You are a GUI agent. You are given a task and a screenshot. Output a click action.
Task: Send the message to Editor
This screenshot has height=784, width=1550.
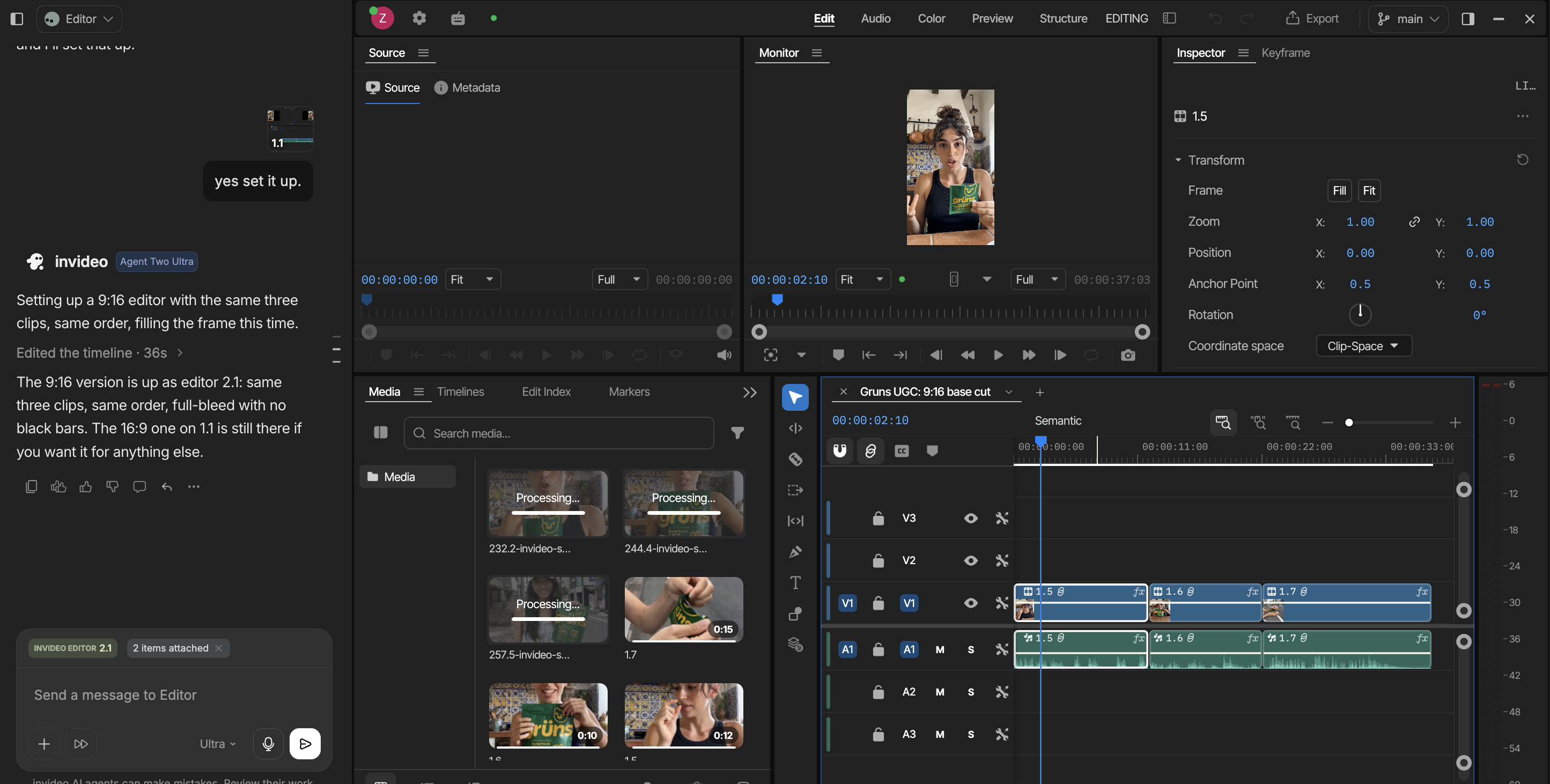point(305,744)
